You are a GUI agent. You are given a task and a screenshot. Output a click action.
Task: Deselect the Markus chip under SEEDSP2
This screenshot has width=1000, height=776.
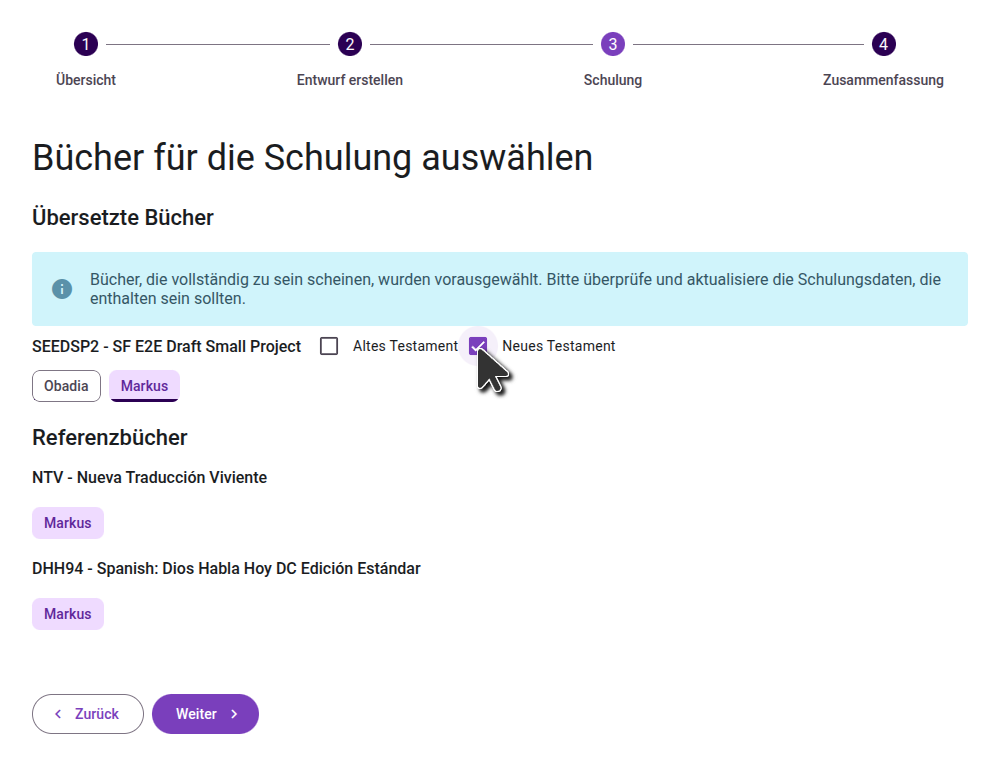(144, 386)
